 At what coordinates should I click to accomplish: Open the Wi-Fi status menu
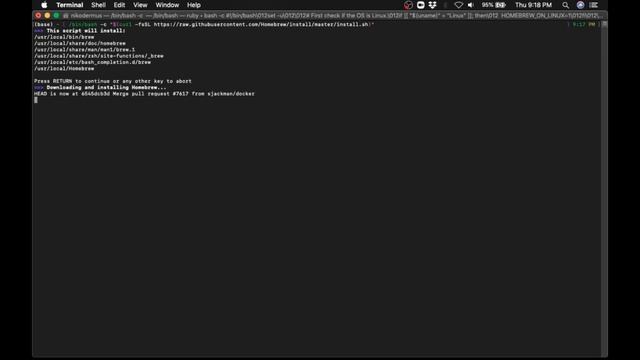458,5
